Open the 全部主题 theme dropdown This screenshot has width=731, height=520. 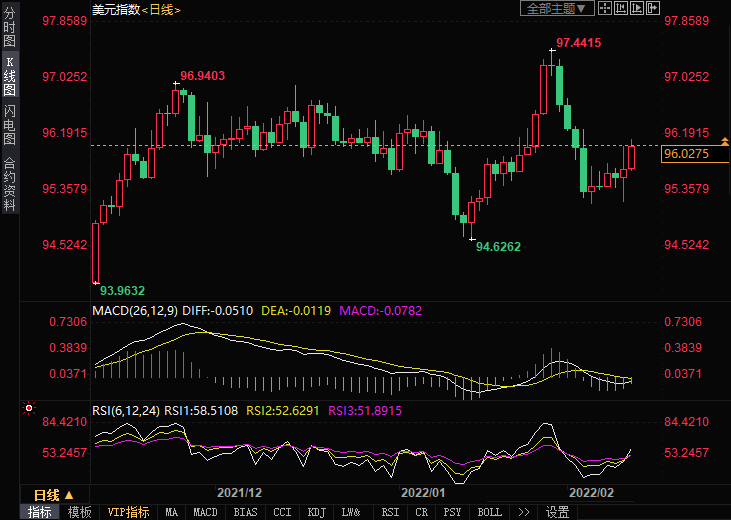(x=557, y=8)
